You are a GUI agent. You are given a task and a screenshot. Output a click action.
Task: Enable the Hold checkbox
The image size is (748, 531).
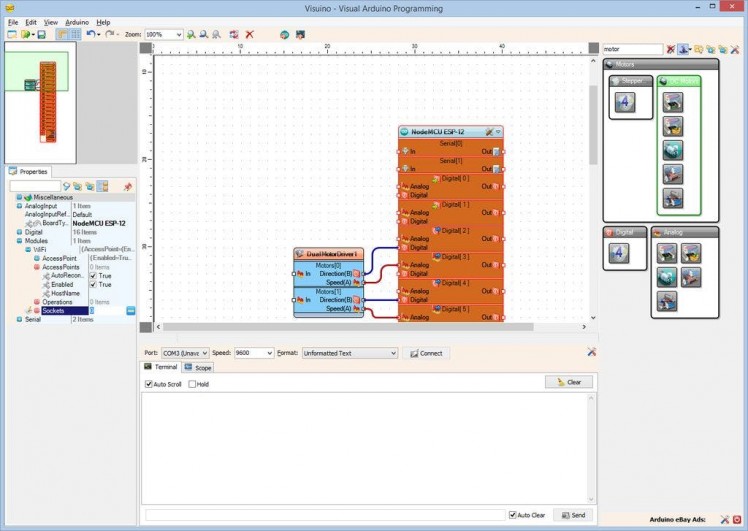pos(193,384)
